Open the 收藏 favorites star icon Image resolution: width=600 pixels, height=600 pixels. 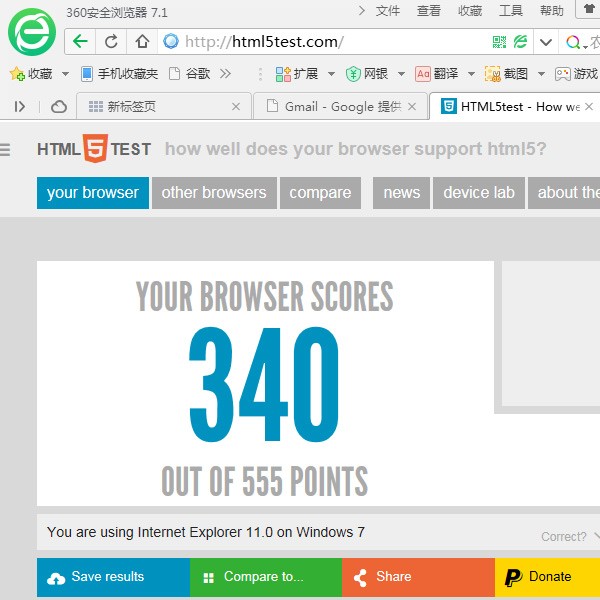16,74
